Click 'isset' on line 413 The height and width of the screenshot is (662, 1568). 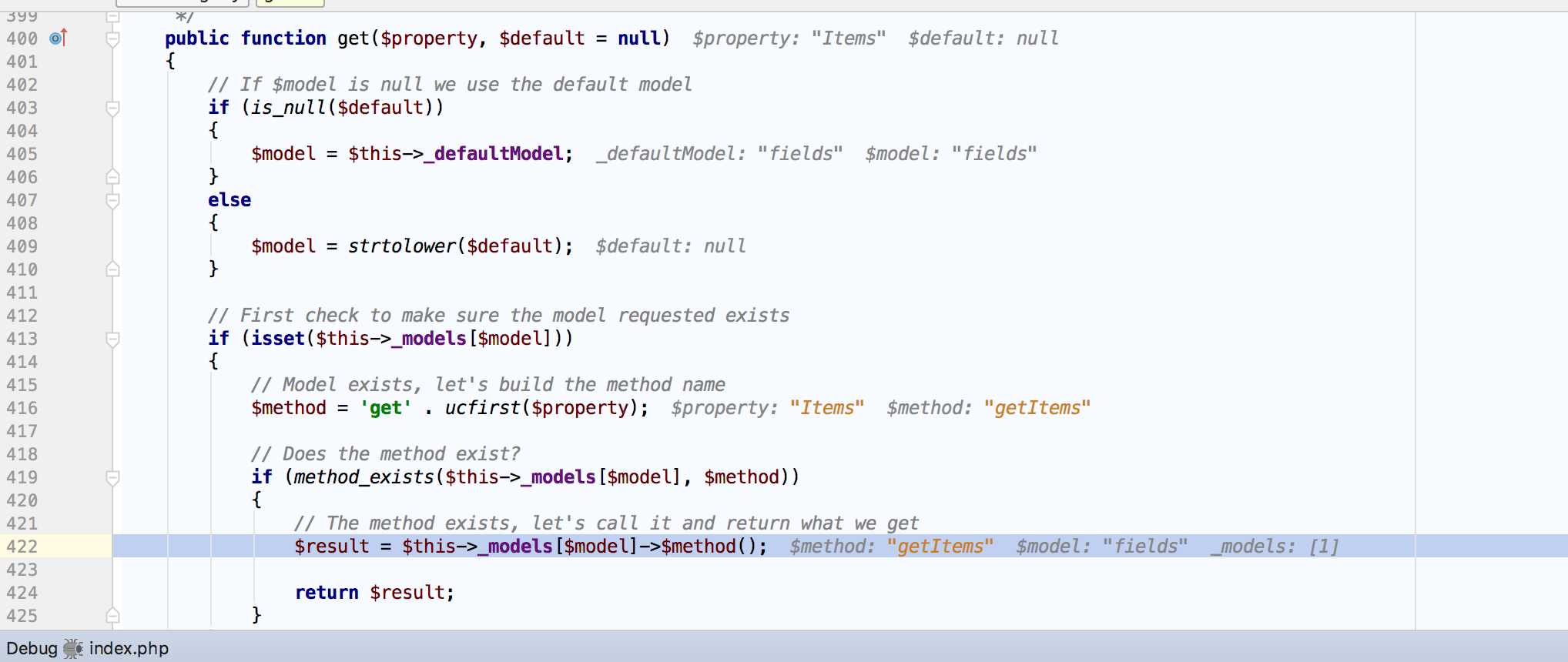pos(278,339)
